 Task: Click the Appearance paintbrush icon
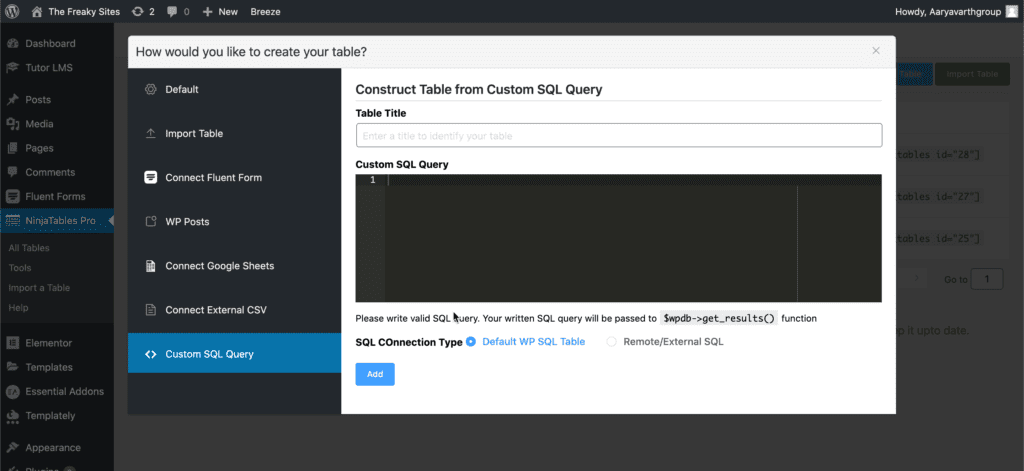pos(12,447)
